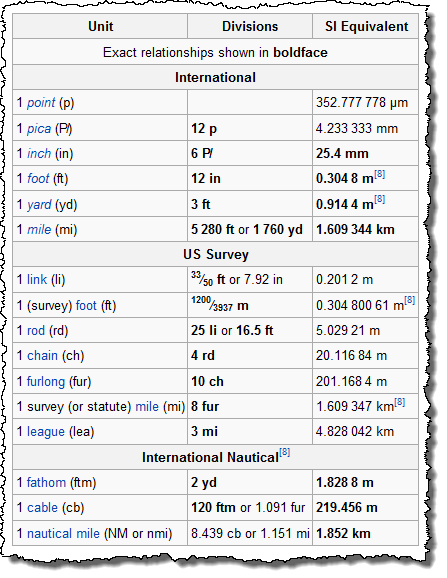Open the US Survey link (li) entry

pos(37,279)
